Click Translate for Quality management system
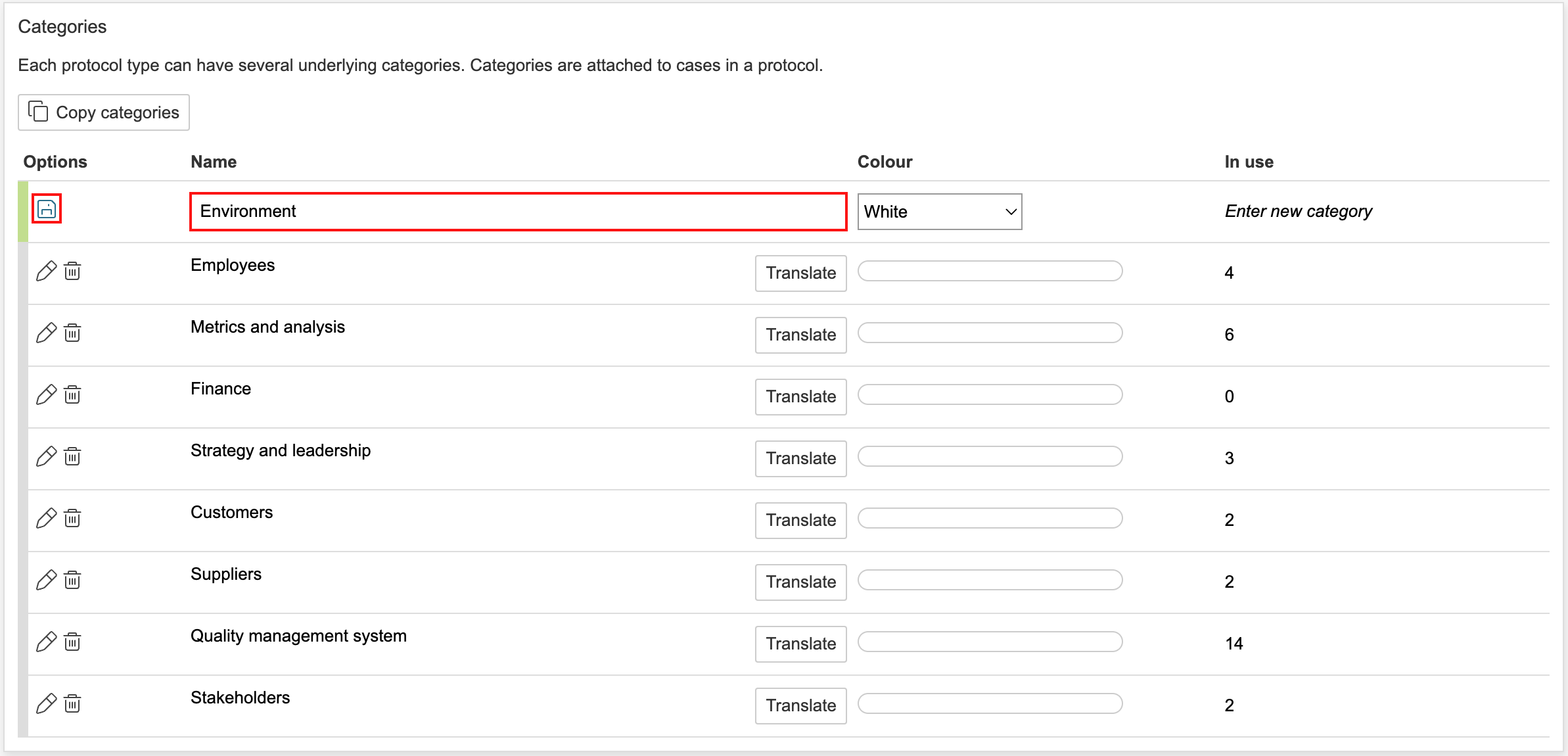Viewport: 1568px width, 756px height. (x=800, y=644)
